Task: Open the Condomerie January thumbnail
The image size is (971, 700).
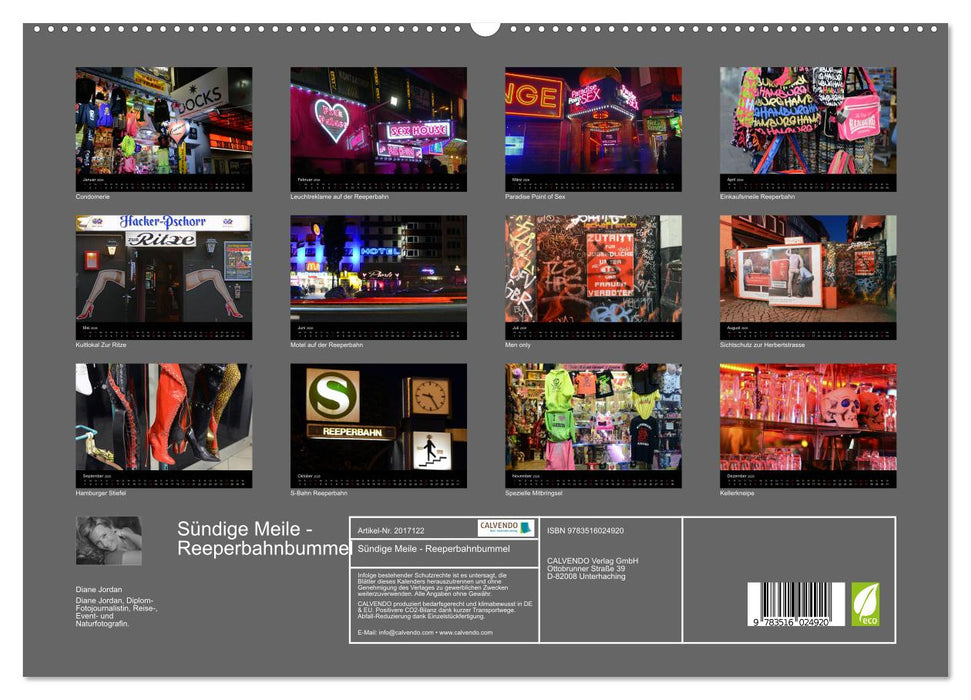Action: click(x=164, y=122)
